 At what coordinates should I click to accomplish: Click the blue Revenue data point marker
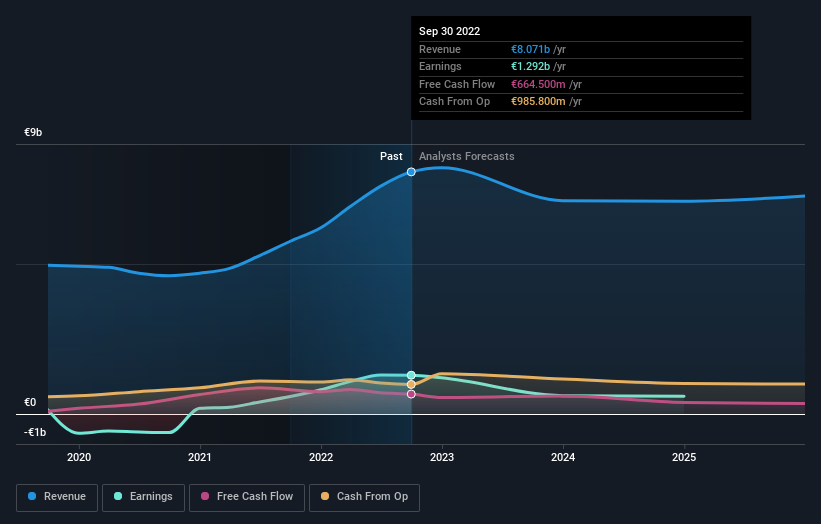411,172
